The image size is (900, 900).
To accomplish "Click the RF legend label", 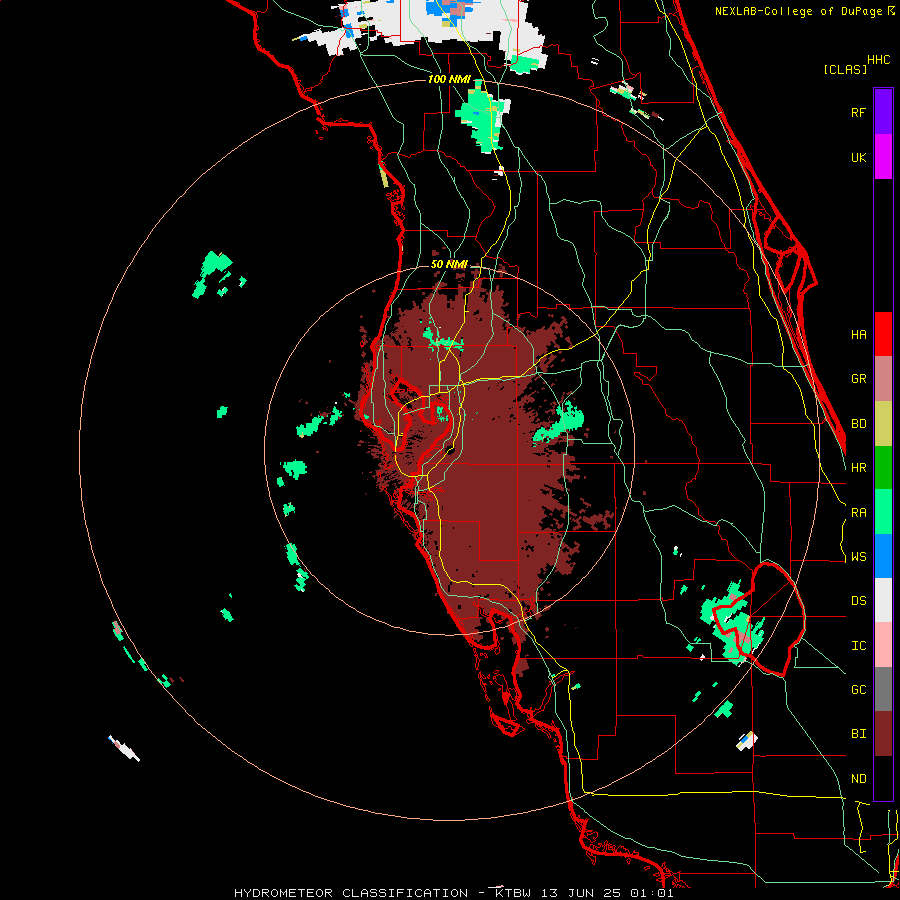I will pyautogui.click(x=858, y=112).
